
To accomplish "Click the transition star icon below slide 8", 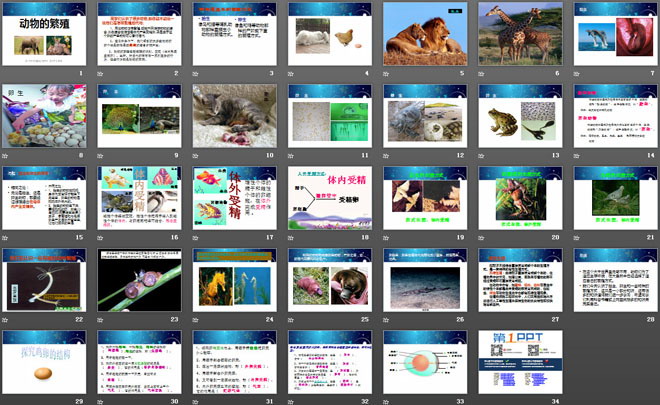I will 6,156.
